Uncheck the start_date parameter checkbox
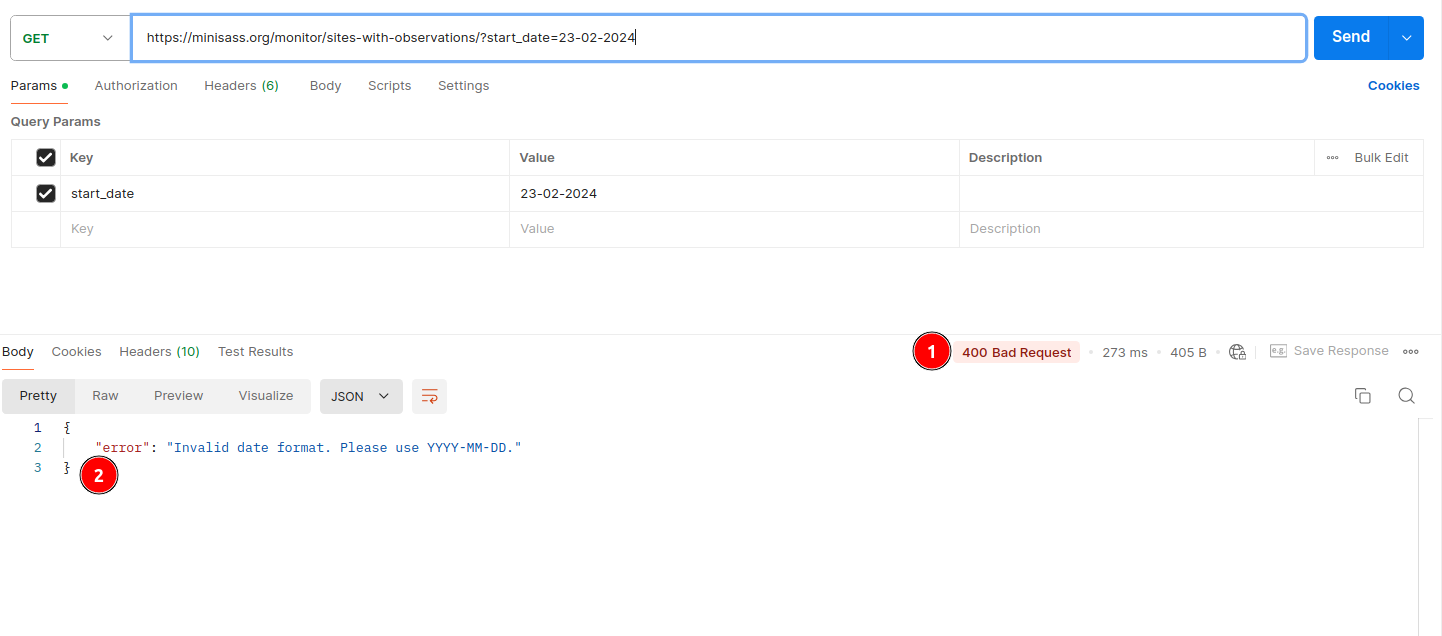The image size is (1442, 636). [x=45, y=193]
